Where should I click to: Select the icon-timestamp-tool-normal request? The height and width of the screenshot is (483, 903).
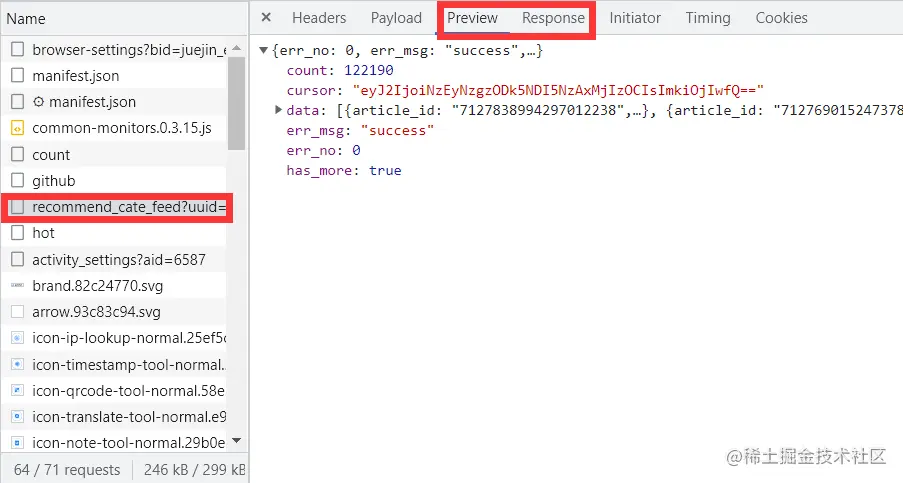[x=115, y=364]
